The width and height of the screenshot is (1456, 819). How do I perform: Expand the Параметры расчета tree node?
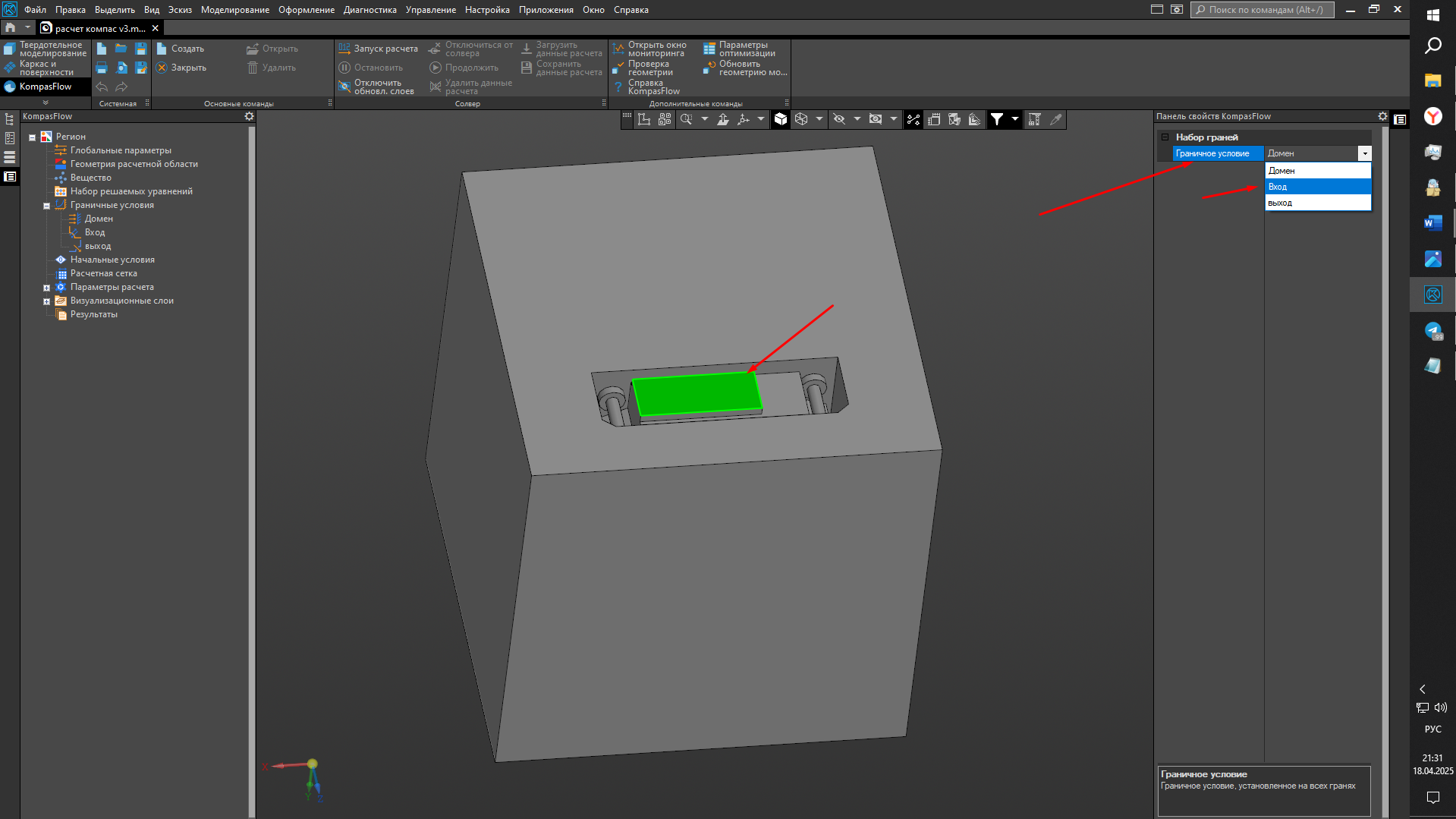46,288
